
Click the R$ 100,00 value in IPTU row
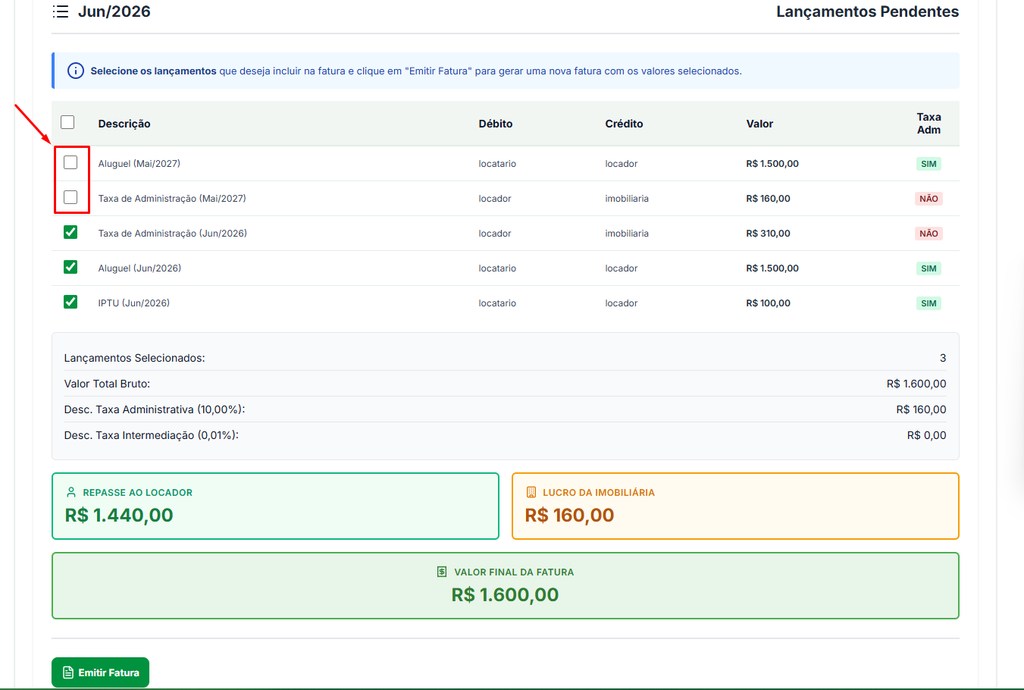pos(768,304)
